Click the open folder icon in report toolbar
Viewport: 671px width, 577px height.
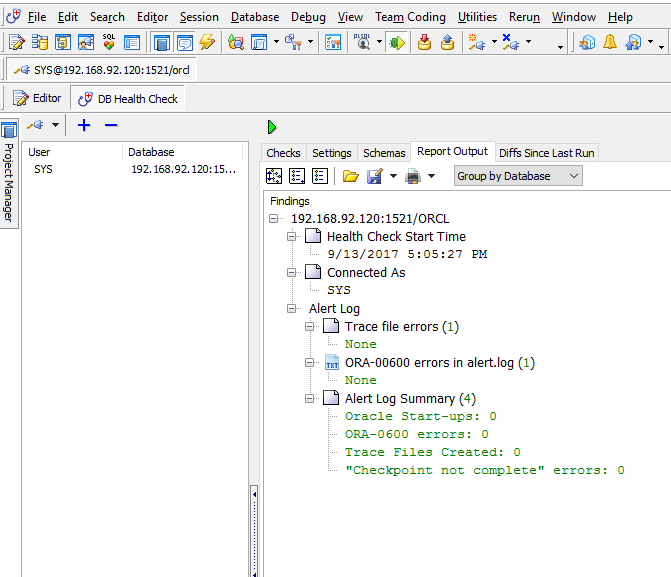pyautogui.click(x=350, y=176)
